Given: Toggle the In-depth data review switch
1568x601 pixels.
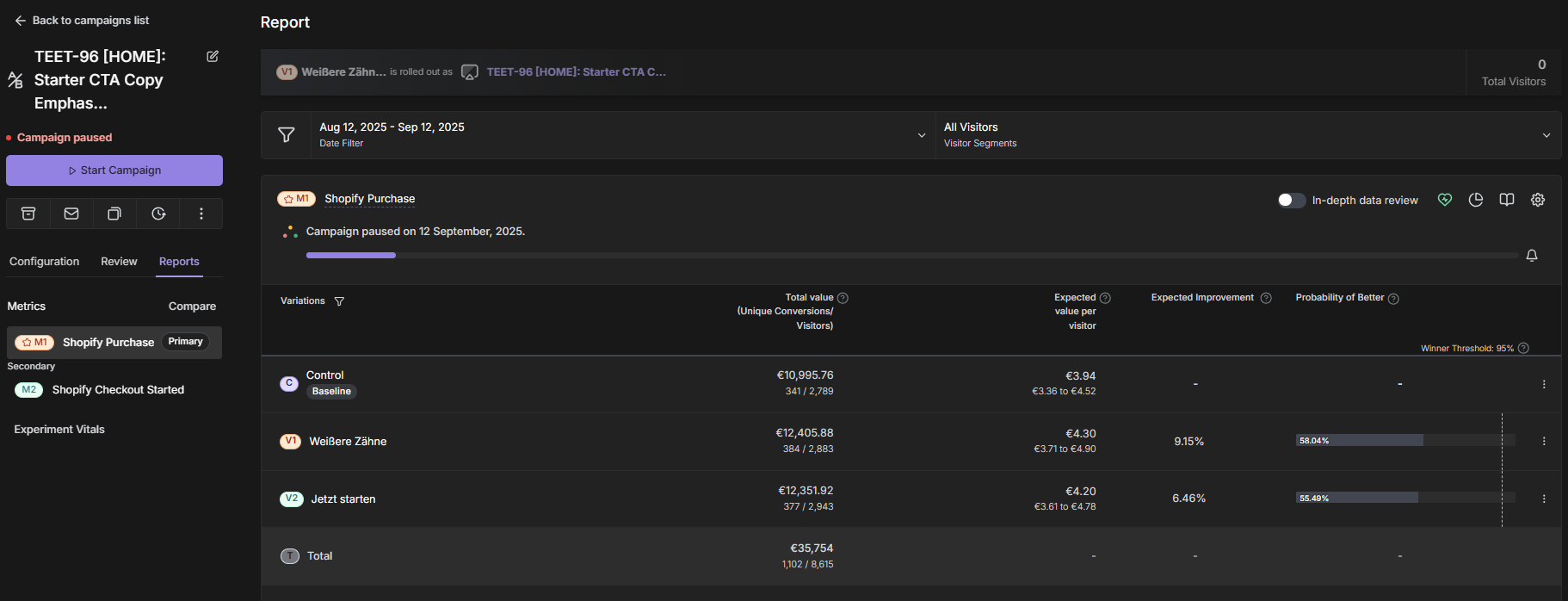Looking at the screenshot, I should click(x=1291, y=200).
